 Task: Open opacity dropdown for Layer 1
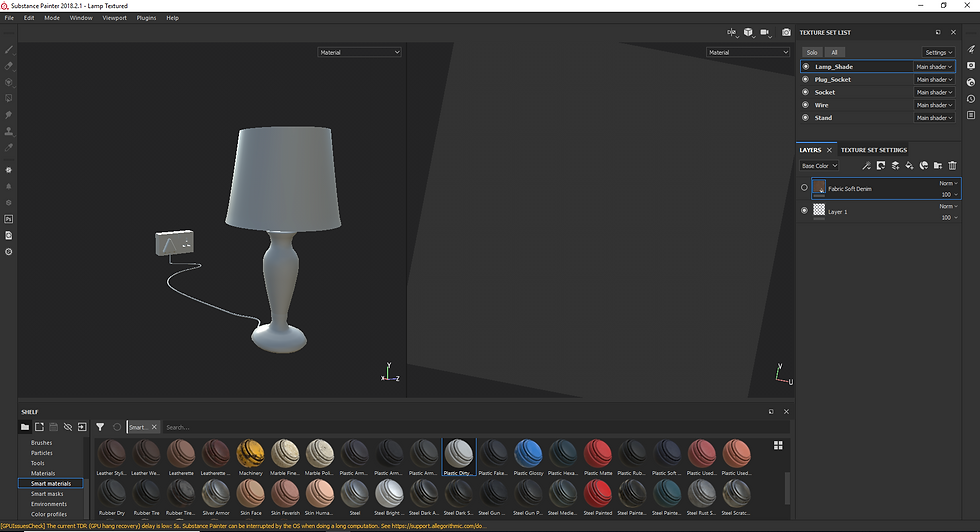click(949, 218)
